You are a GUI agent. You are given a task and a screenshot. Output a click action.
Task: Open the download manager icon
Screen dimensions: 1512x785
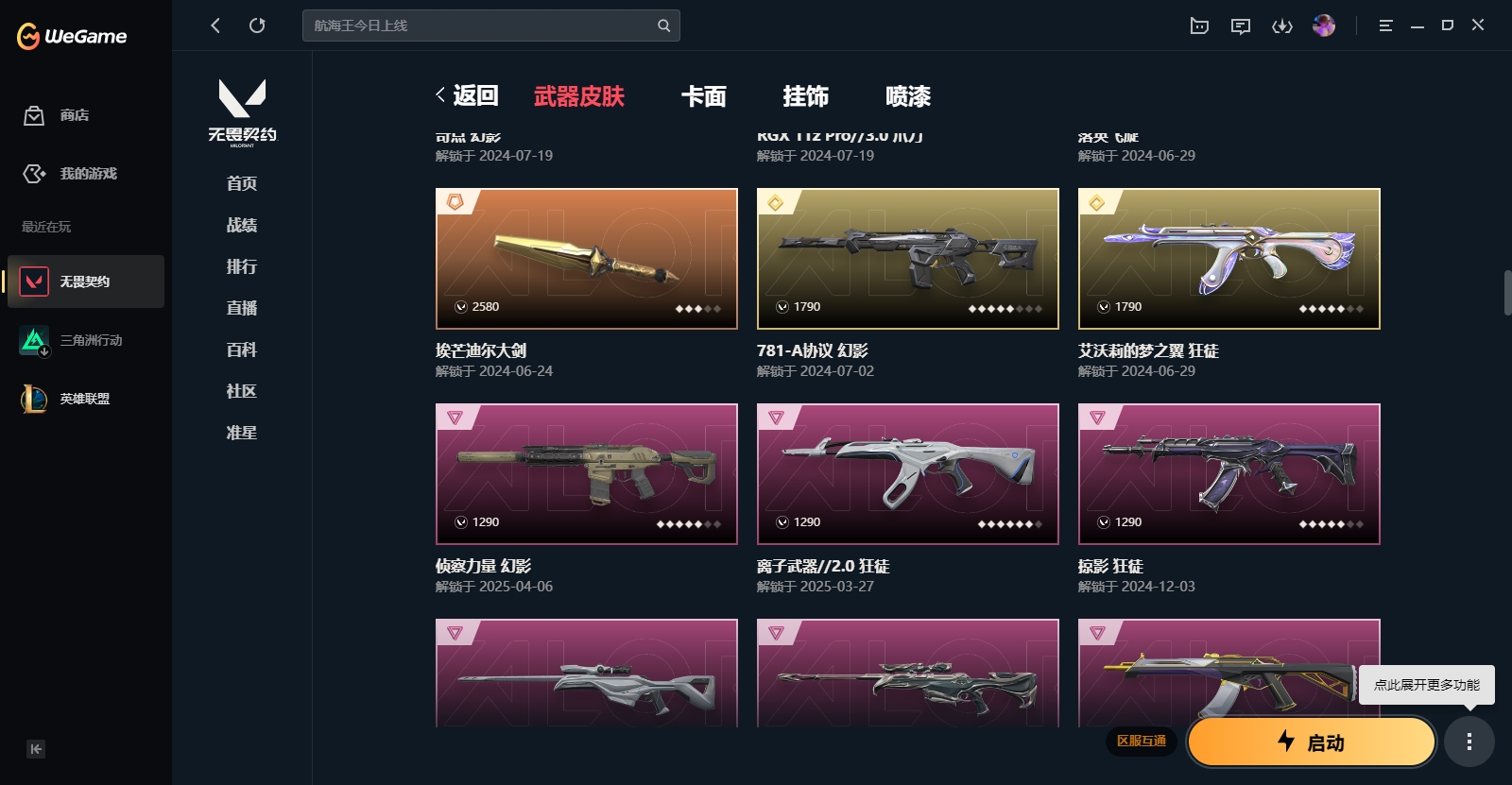[1282, 26]
